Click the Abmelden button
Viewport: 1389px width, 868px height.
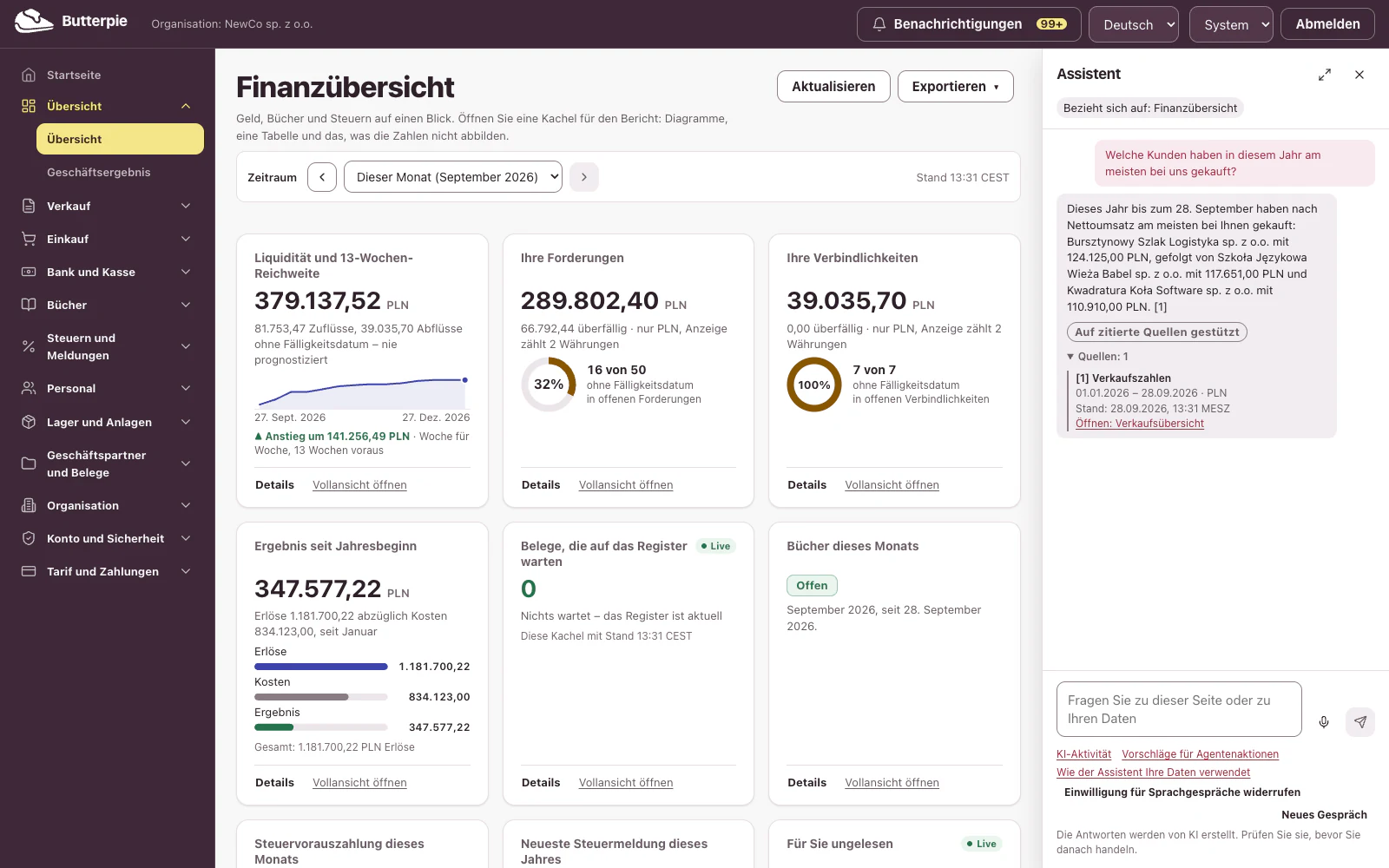tap(1328, 24)
